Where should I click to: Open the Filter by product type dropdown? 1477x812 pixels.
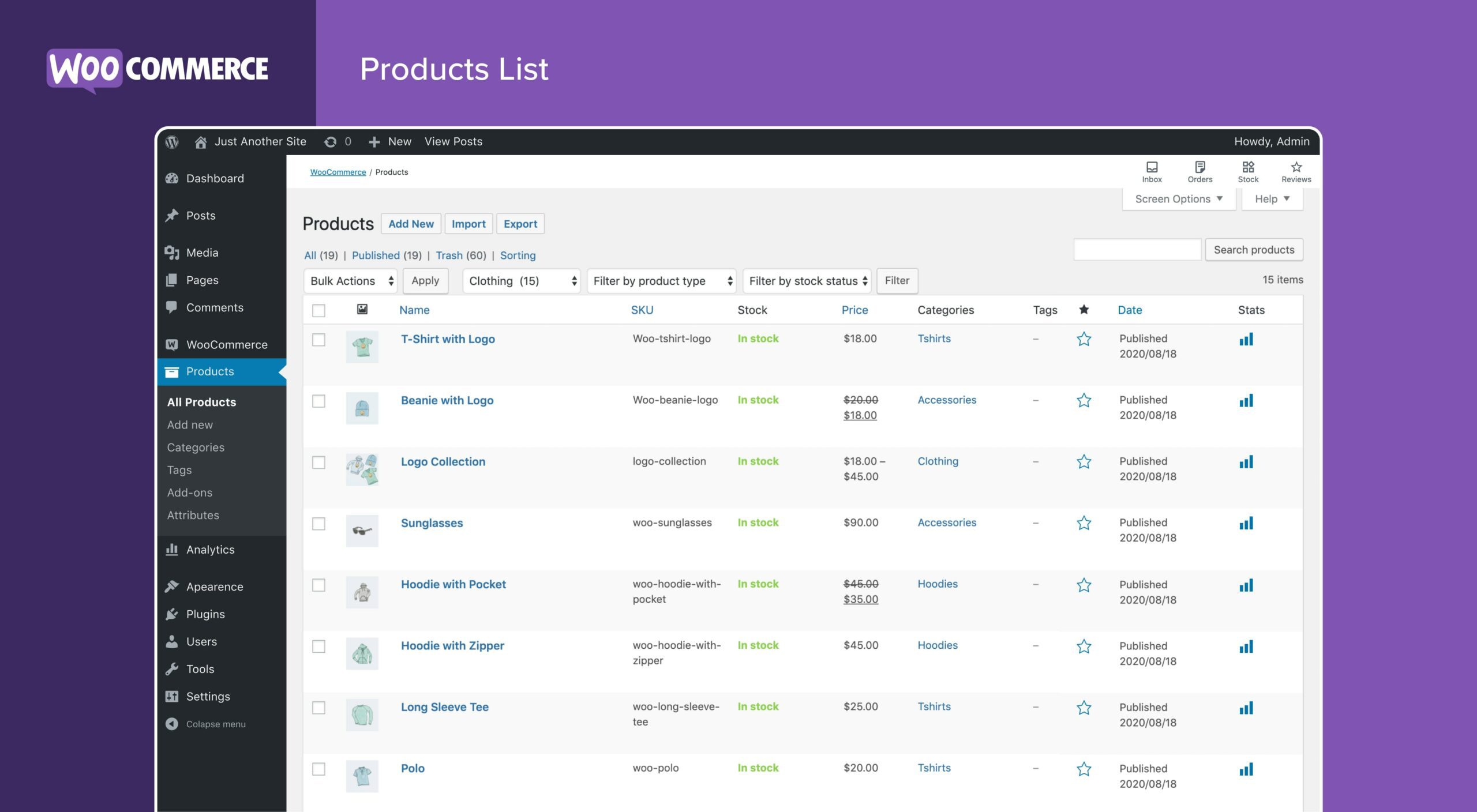661,281
